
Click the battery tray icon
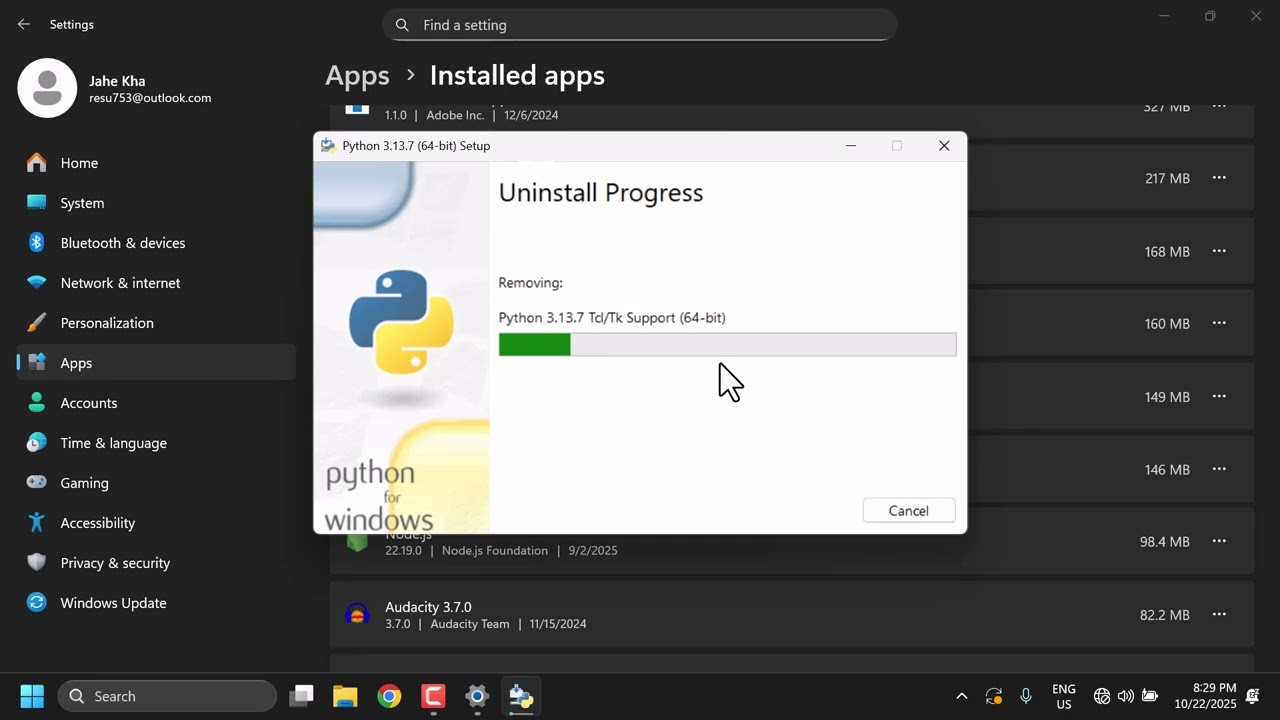1150,696
